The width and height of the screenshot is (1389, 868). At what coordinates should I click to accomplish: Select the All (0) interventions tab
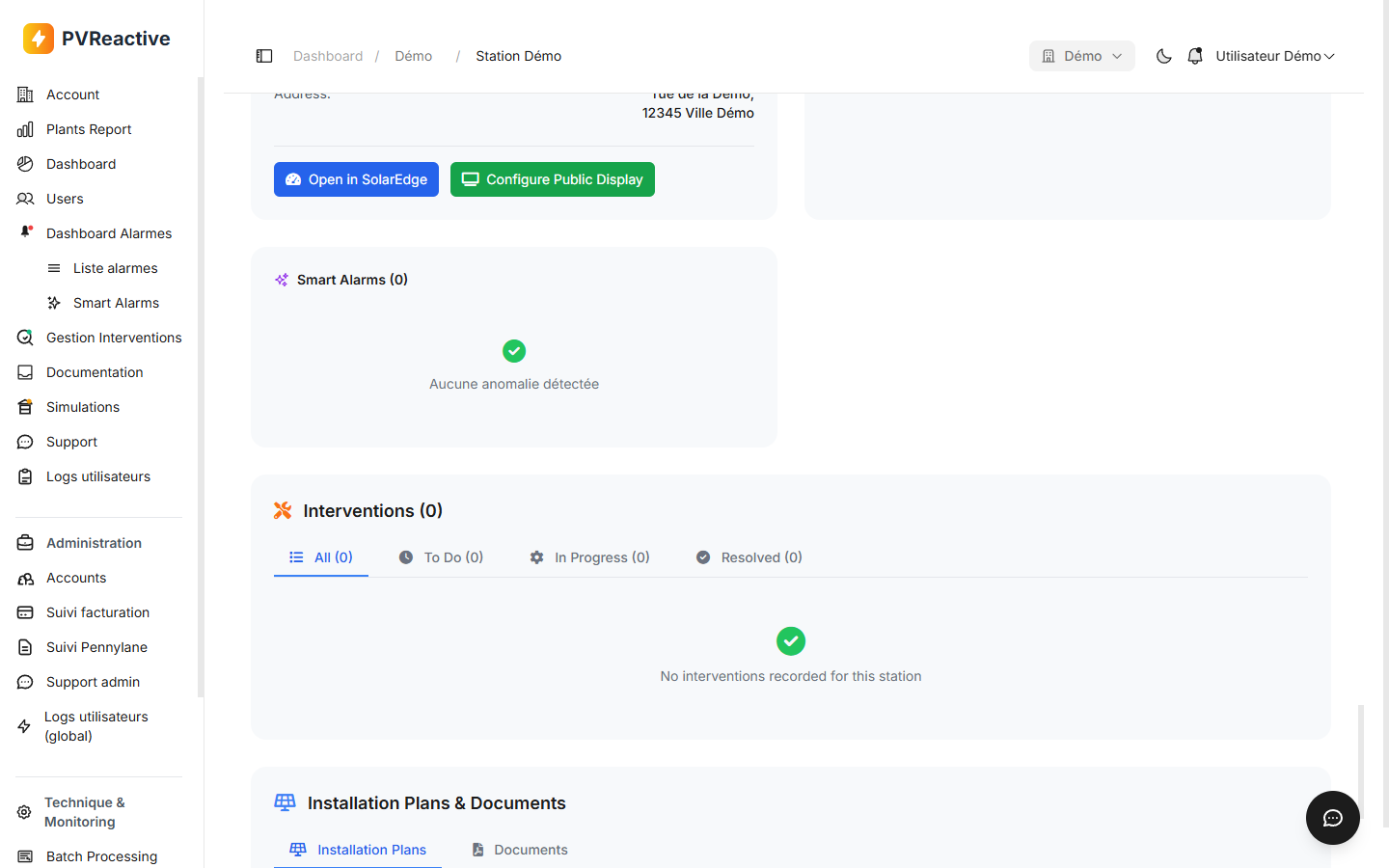pyautogui.click(x=321, y=557)
